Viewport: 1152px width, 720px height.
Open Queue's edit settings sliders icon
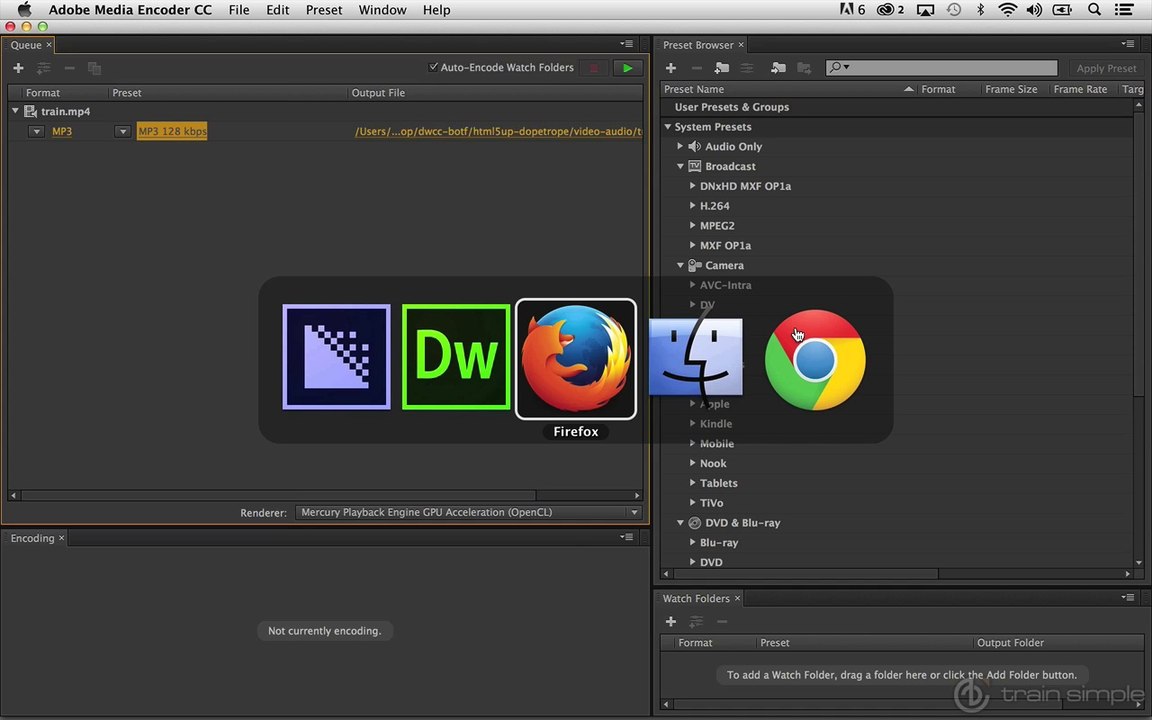44,68
